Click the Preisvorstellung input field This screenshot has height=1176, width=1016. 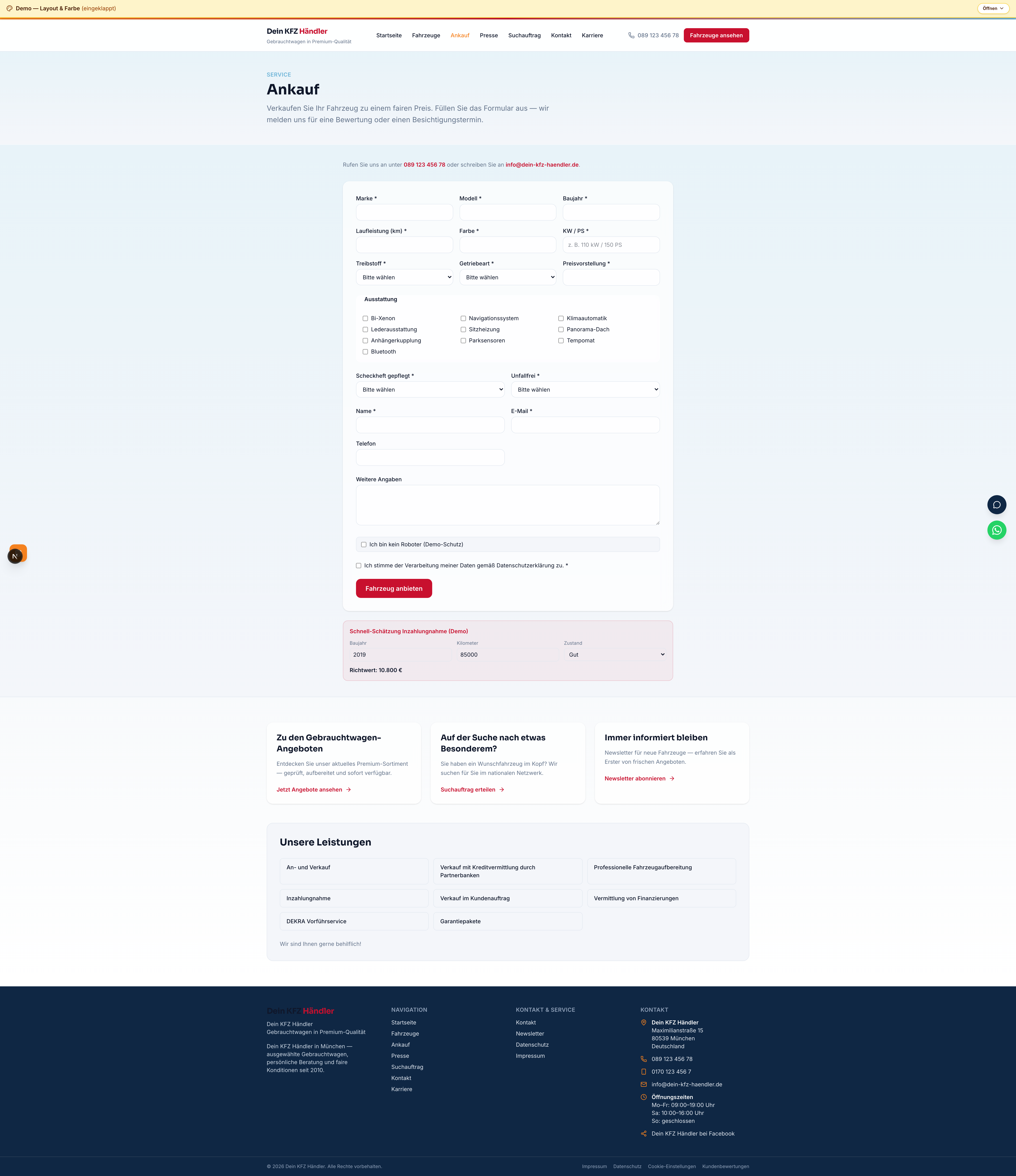coord(611,278)
